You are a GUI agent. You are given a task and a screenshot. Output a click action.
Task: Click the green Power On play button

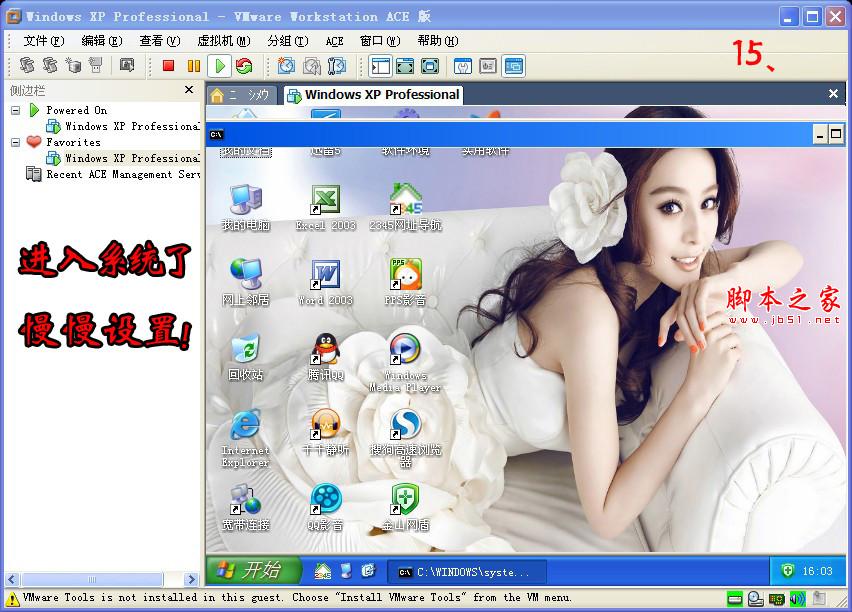click(x=220, y=66)
